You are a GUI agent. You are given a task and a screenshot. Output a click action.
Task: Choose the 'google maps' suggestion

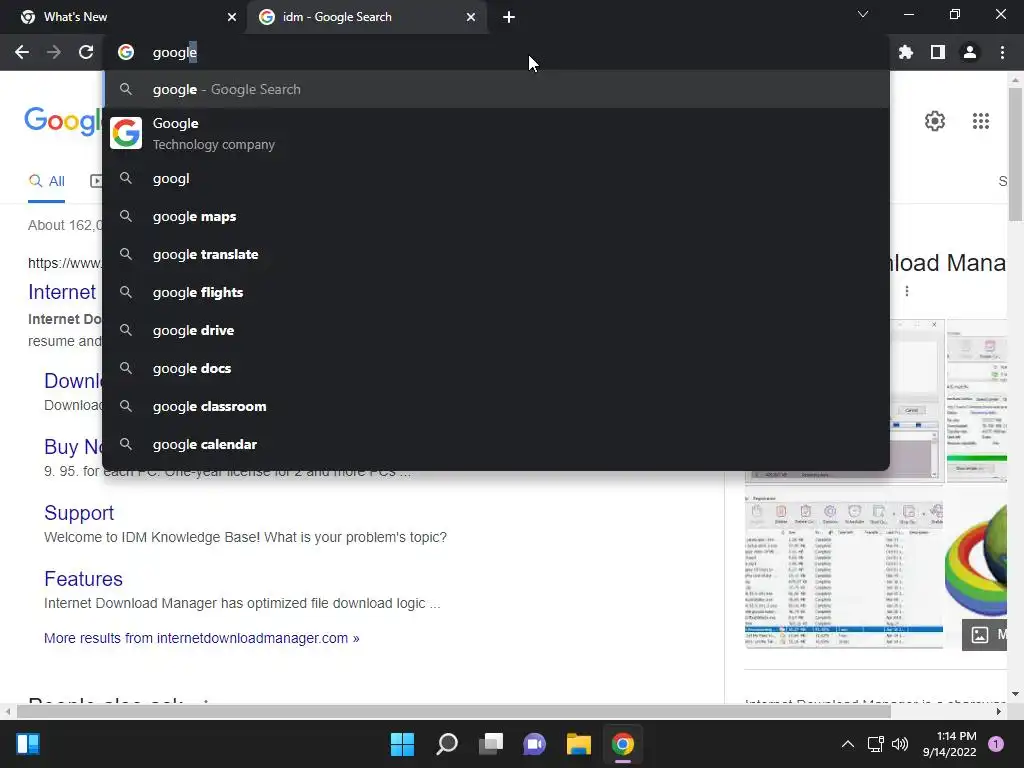click(x=496, y=216)
